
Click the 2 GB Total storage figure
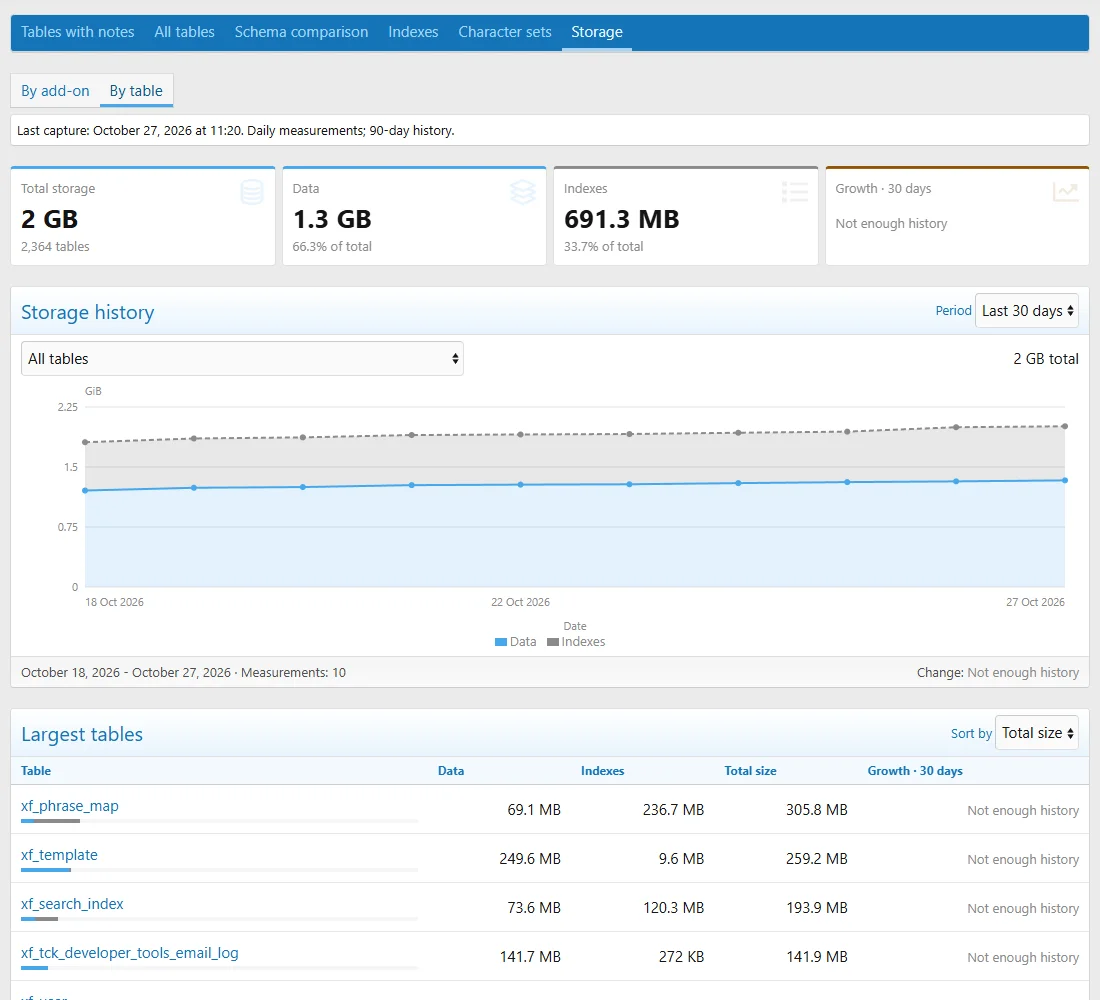pyautogui.click(x=49, y=219)
